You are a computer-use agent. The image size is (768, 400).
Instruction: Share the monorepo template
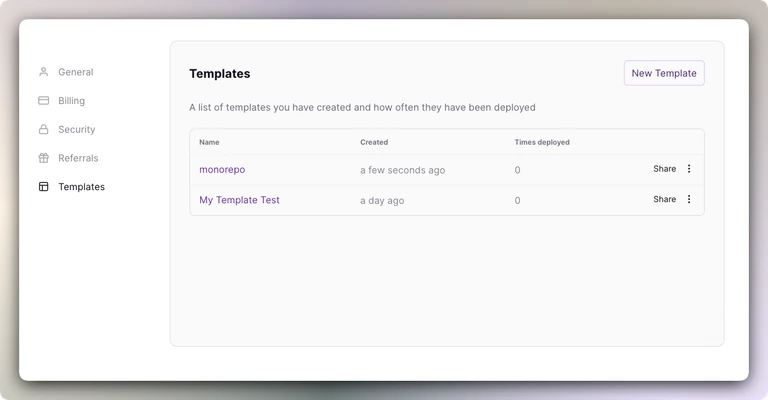click(x=665, y=168)
